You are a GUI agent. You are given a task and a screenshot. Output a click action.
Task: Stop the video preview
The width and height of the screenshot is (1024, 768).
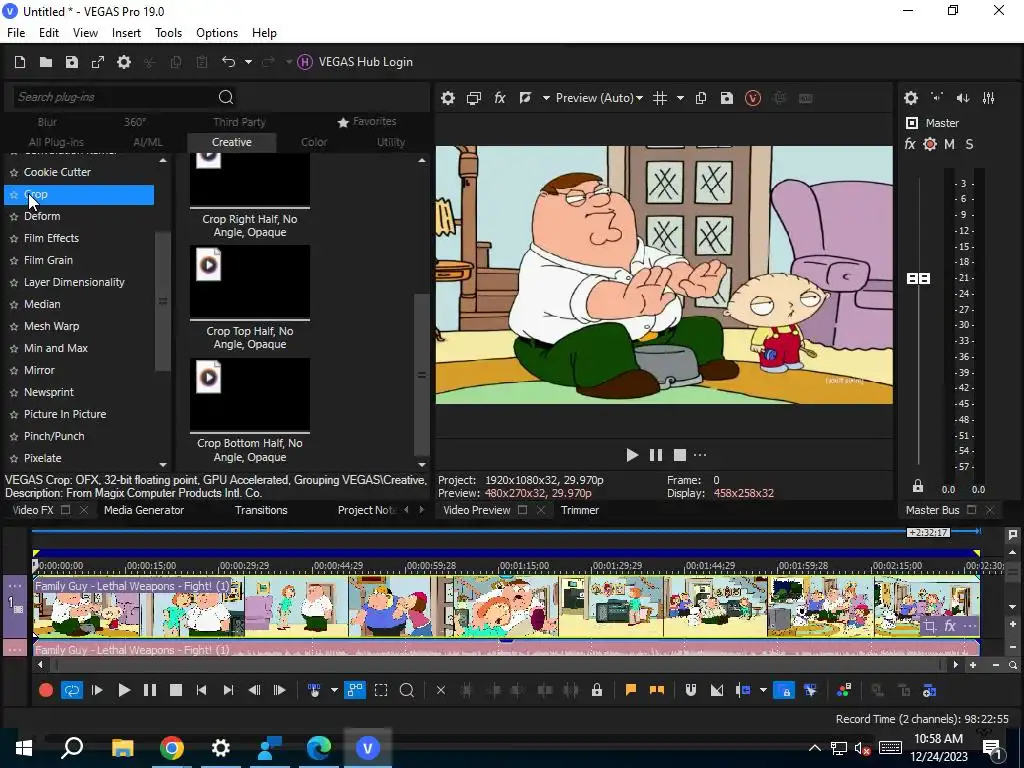tap(680, 455)
